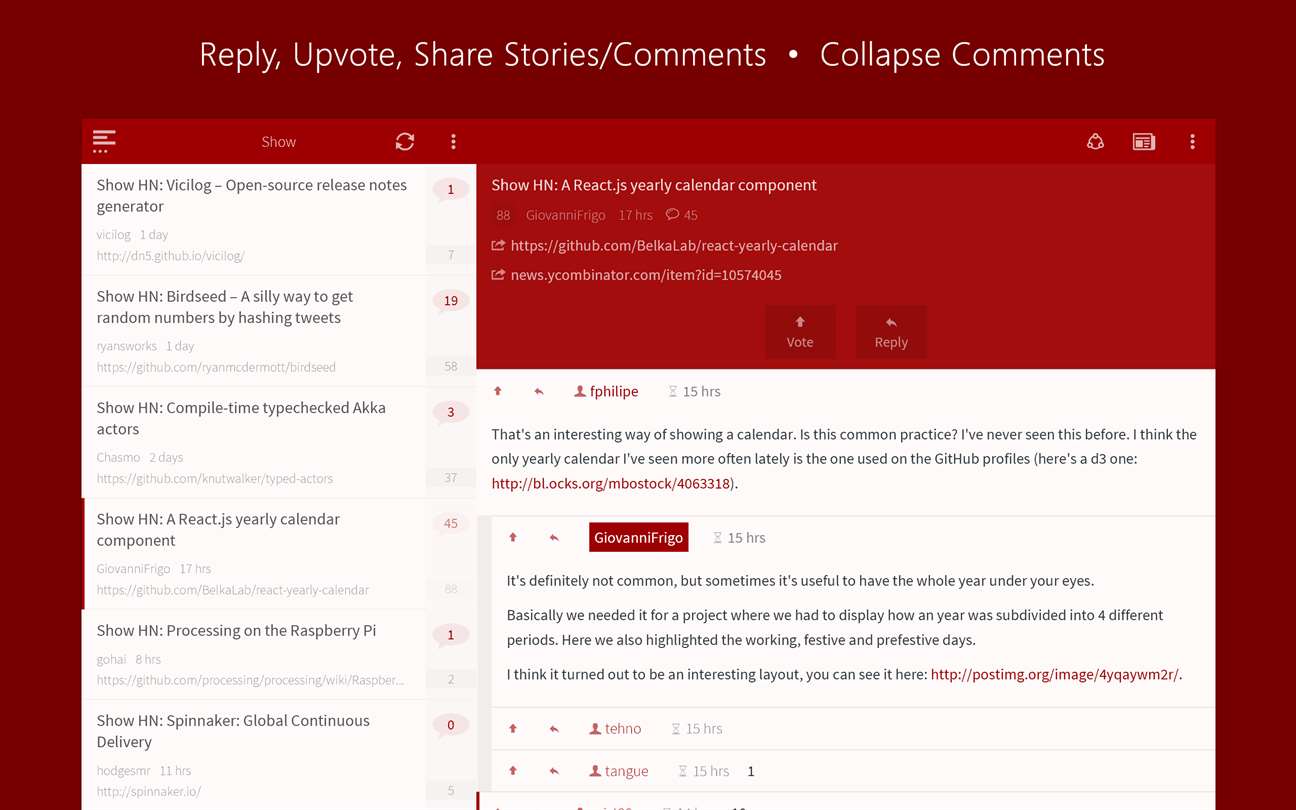Image resolution: width=1296 pixels, height=810 pixels.
Task: Open the comments pane overflow menu
Action: pyautogui.click(x=1192, y=142)
